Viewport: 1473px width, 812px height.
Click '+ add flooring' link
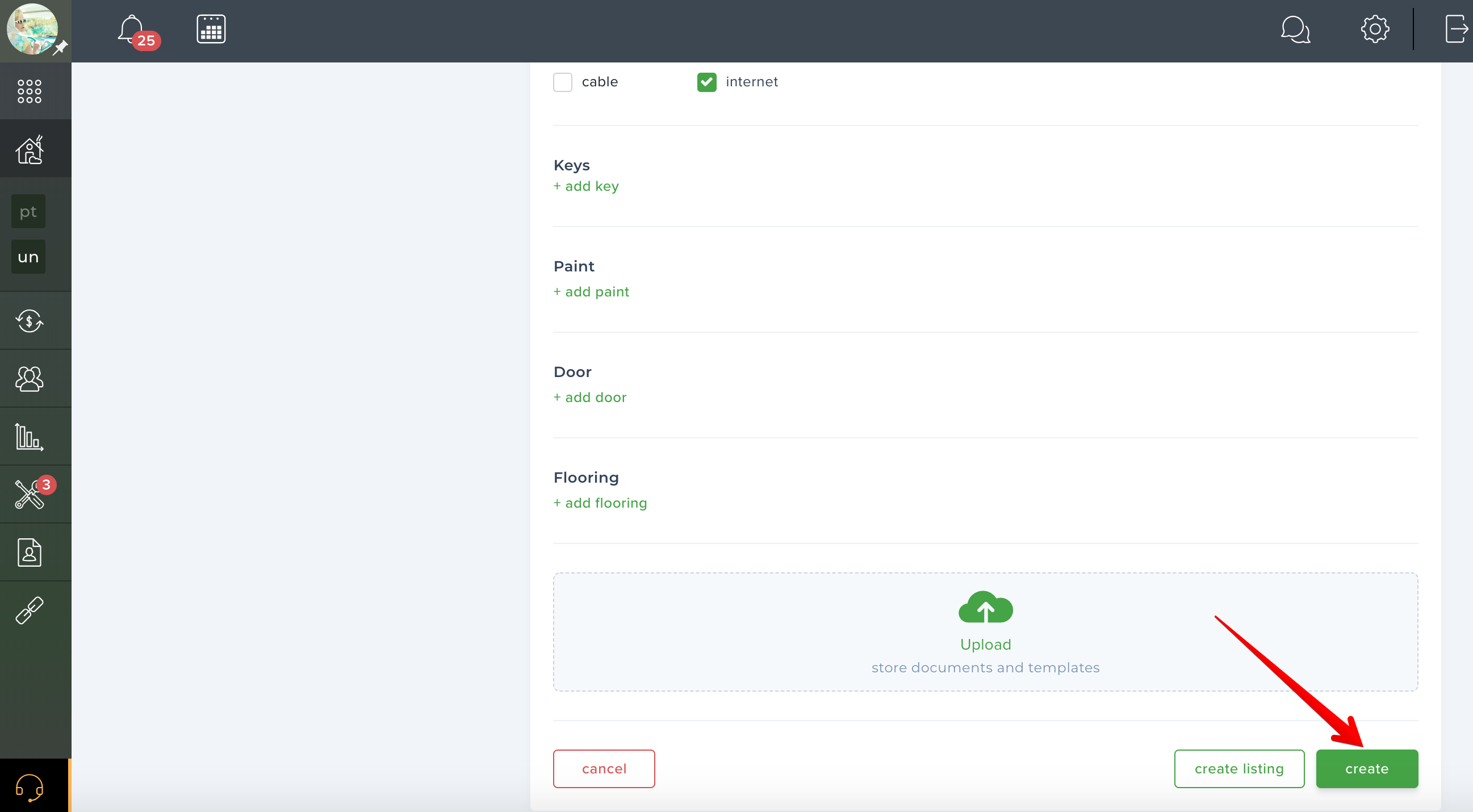point(600,503)
